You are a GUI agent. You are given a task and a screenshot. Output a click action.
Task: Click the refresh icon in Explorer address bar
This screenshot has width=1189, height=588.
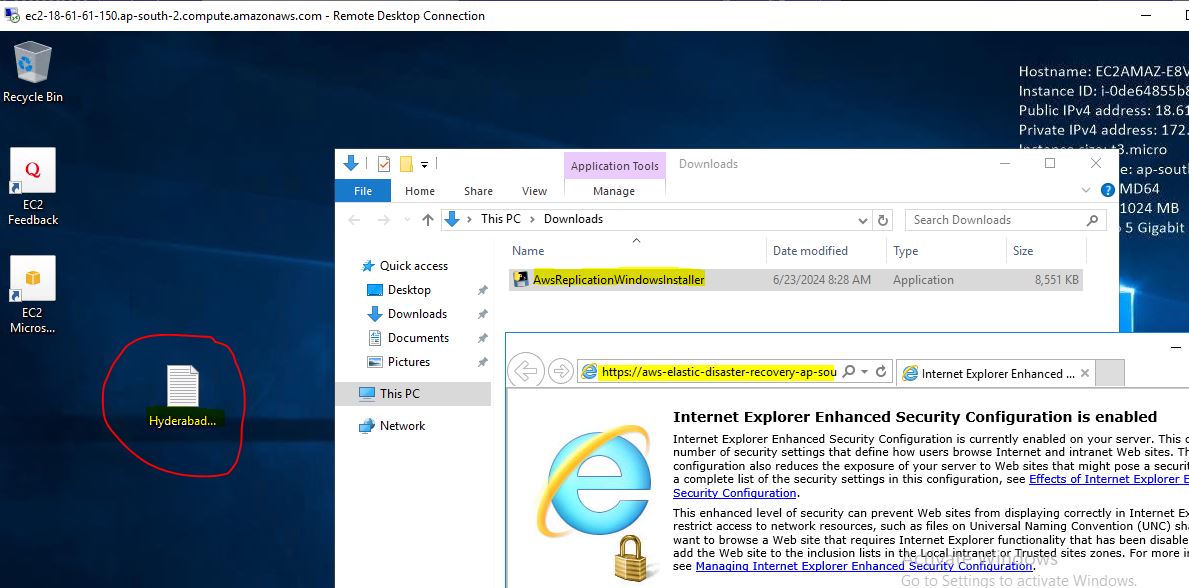click(x=883, y=220)
